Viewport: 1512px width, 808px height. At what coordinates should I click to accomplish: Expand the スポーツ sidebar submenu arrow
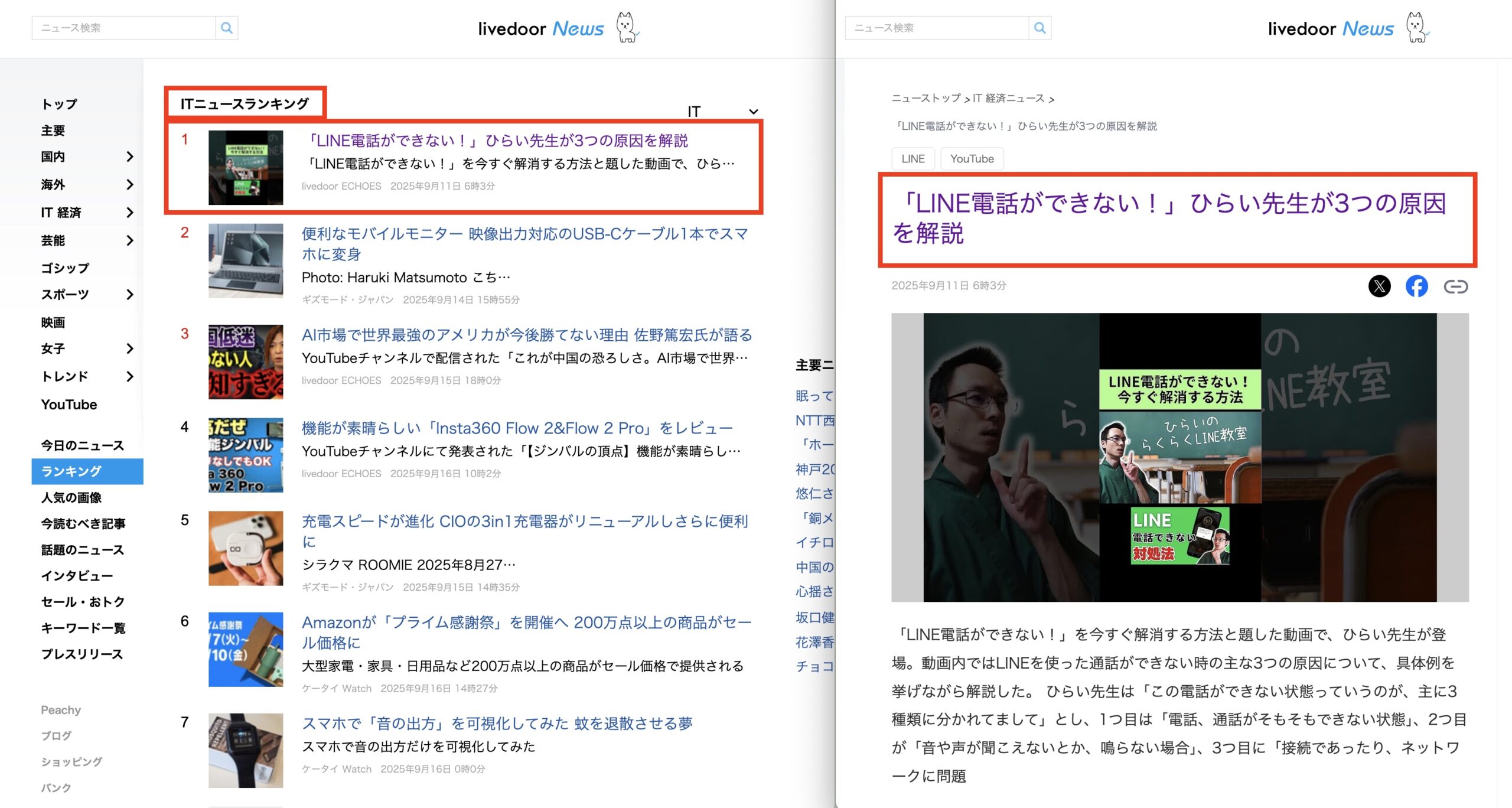(x=130, y=294)
